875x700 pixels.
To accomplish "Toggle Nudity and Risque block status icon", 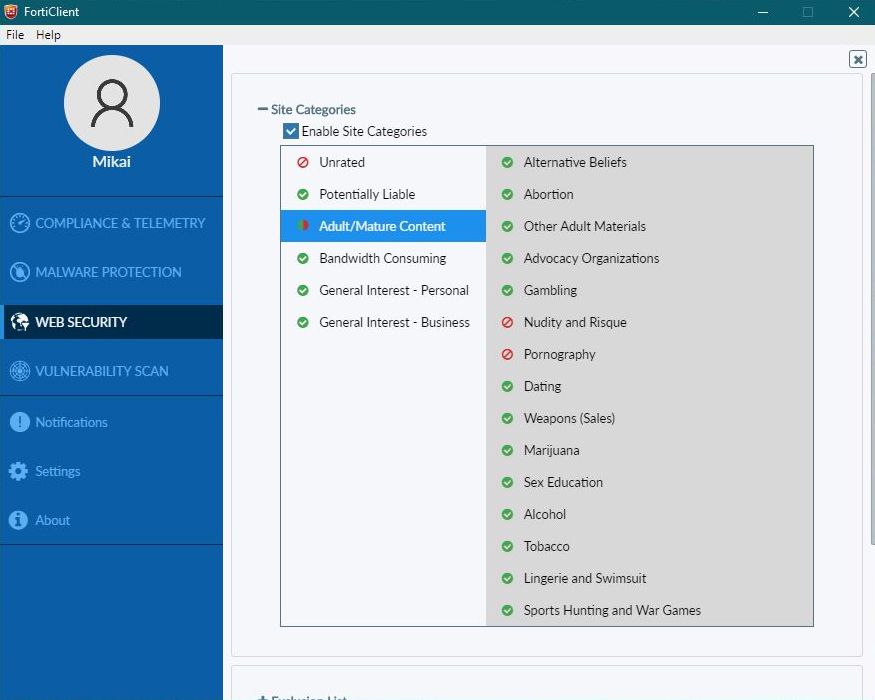I will [x=507, y=322].
